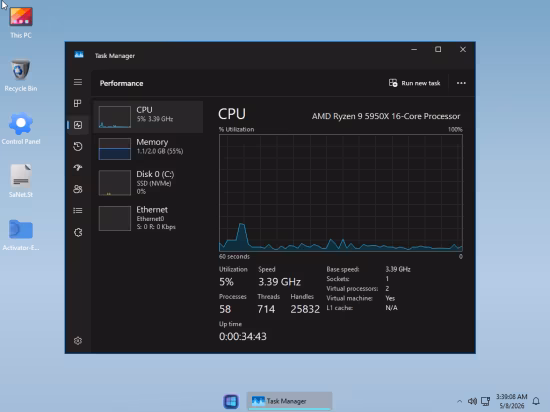
Task: Click the Up time value 0:00:34:43
Action: point(243,336)
